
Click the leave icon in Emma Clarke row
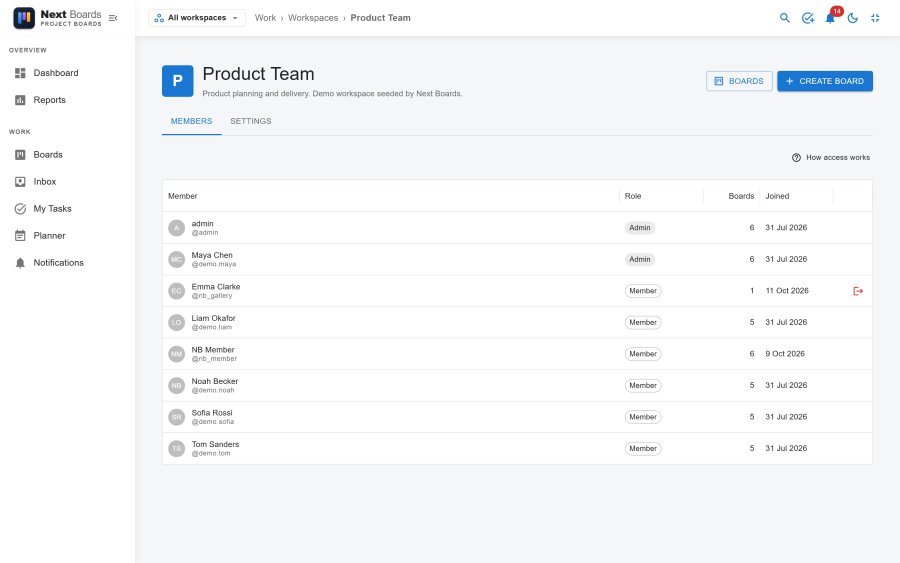click(x=858, y=291)
